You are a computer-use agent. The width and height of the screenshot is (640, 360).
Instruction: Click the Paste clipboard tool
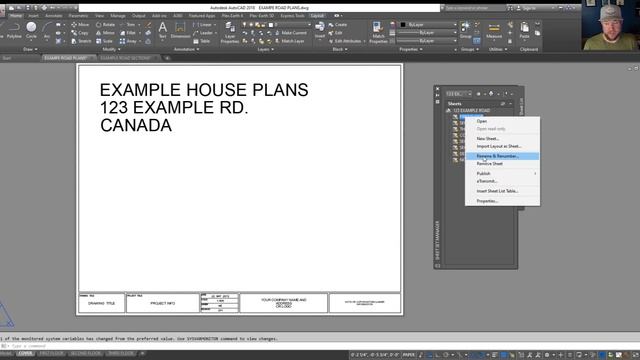coord(524,31)
